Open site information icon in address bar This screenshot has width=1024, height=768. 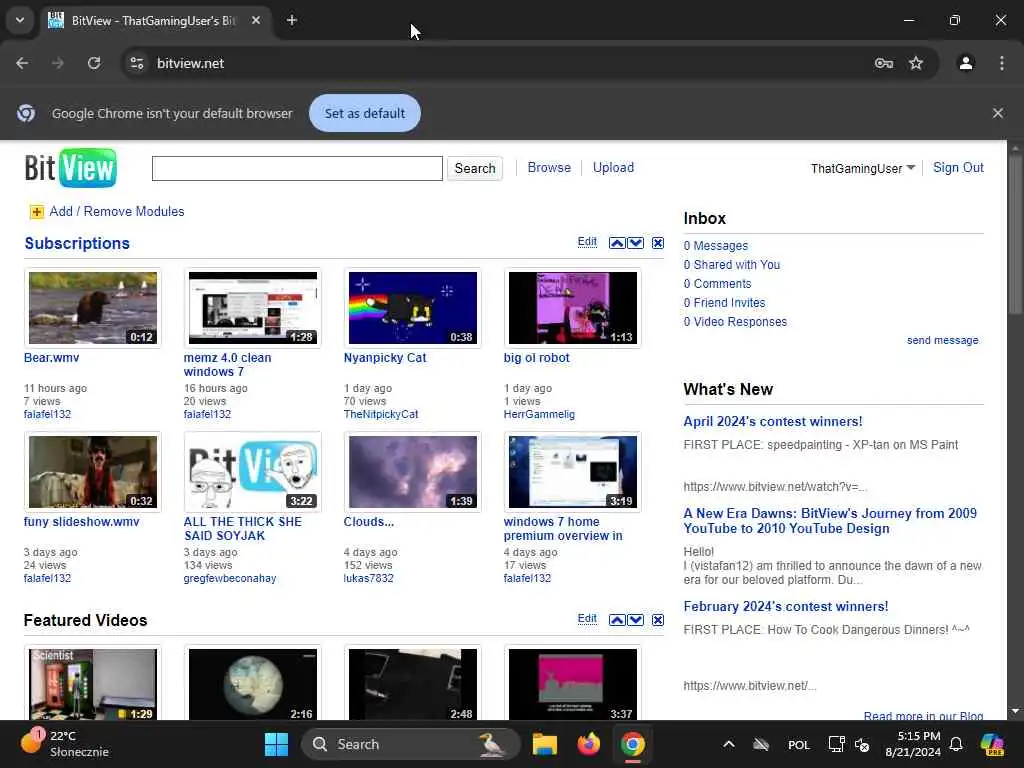137,63
